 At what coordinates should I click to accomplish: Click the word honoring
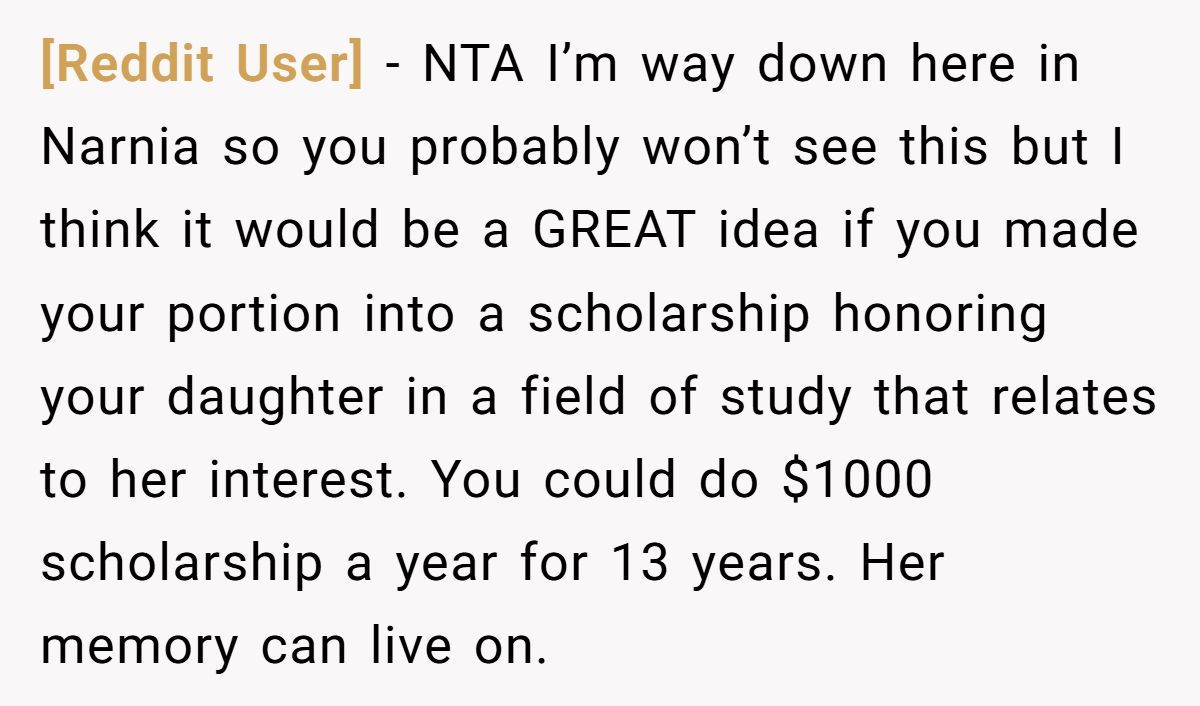[940, 314]
